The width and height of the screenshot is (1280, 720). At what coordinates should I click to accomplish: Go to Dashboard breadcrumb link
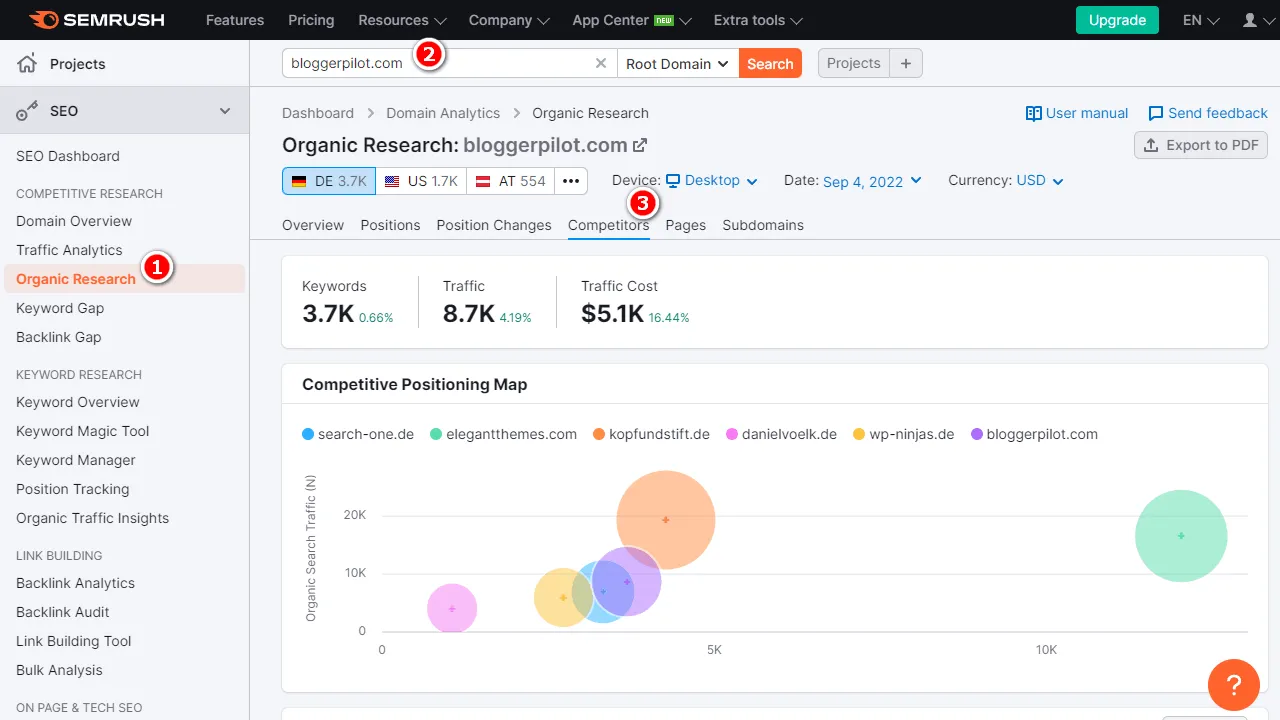point(318,113)
